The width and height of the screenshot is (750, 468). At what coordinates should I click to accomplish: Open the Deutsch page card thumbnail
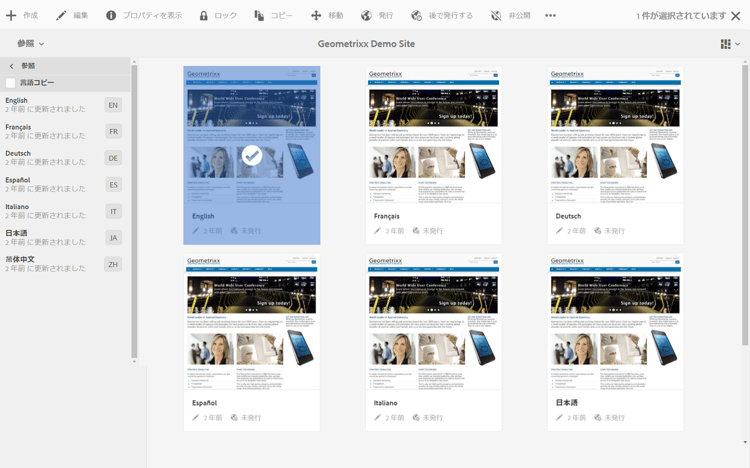click(x=615, y=135)
